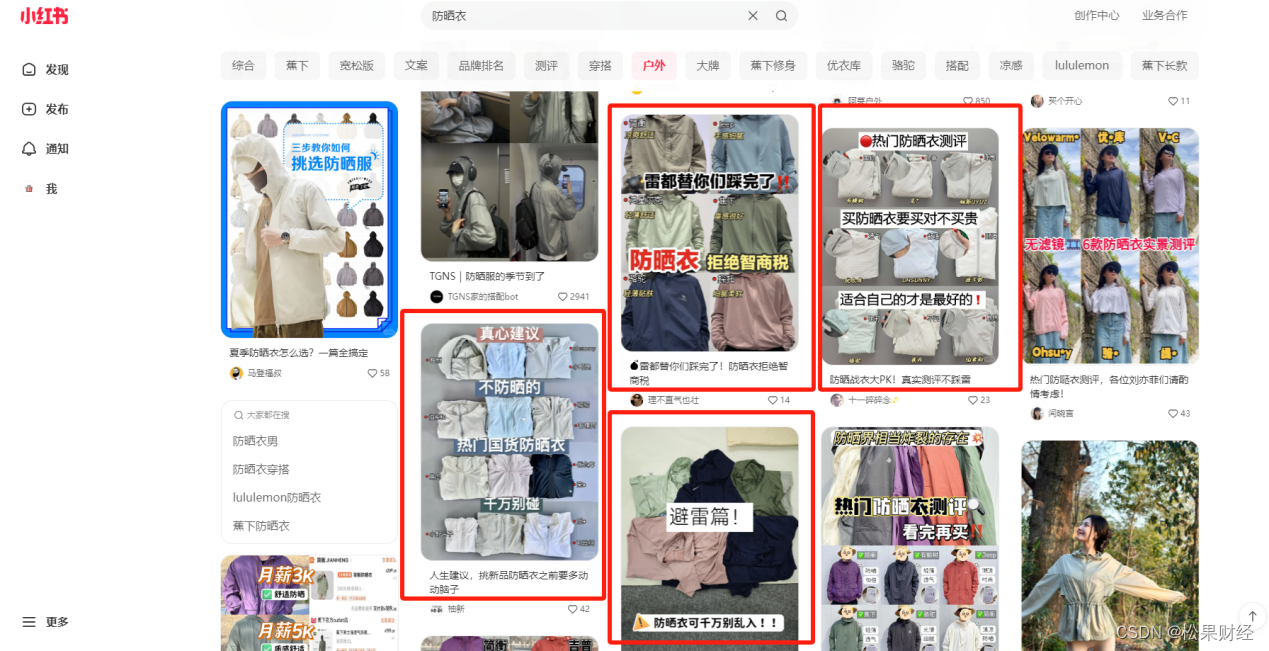Open the 热门防晒衣测评 看完再买 thumbnail

910,539
